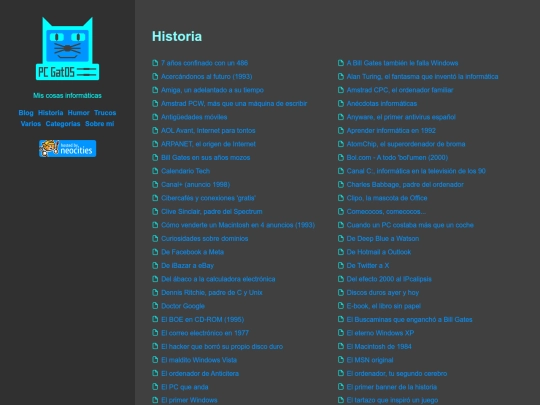
Task: Open 'Cibercafés y conexiones gratis' link
Action: pyautogui.click(x=208, y=198)
